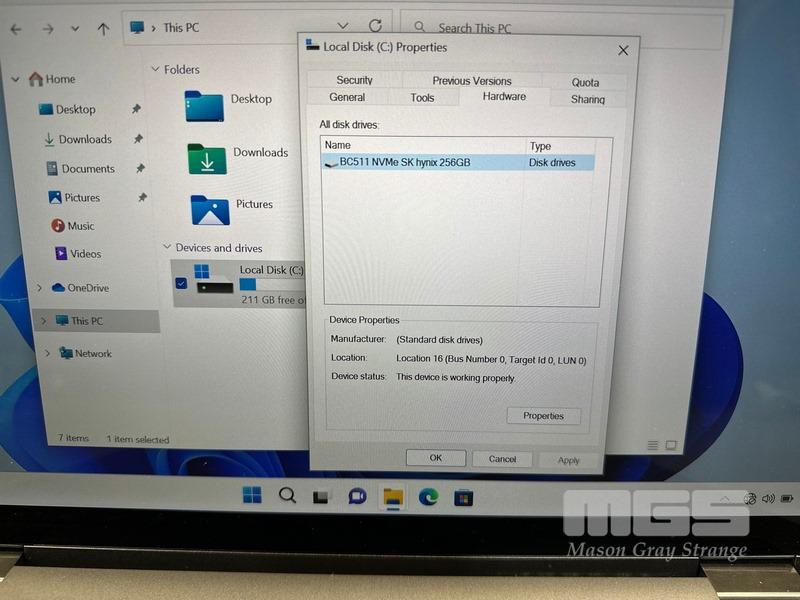The width and height of the screenshot is (800, 600).
Task: Open the taskbar Search icon
Action: coord(287,495)
